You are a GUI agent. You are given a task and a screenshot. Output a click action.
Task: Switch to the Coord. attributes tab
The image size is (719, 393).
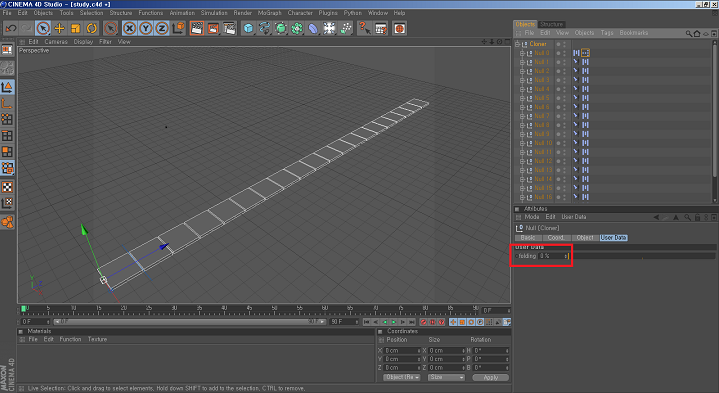click(556, 238)
